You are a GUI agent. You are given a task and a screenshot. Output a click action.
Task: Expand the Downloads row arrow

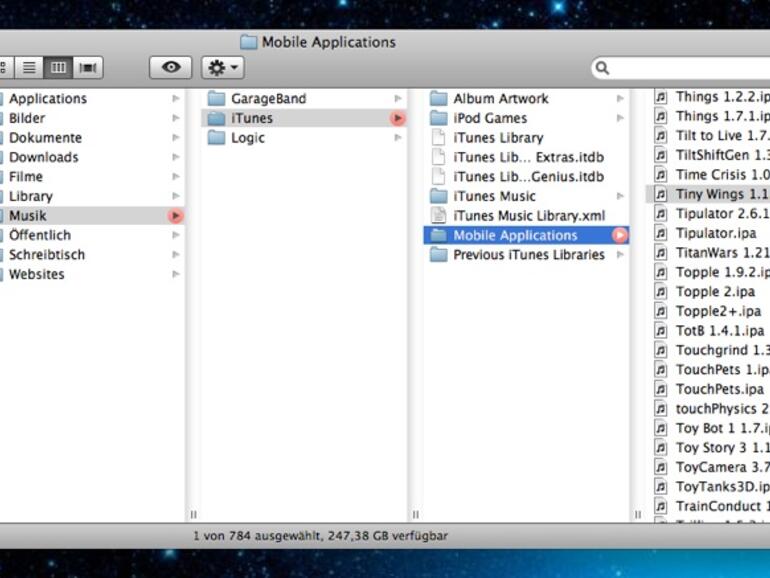[175, 157]
